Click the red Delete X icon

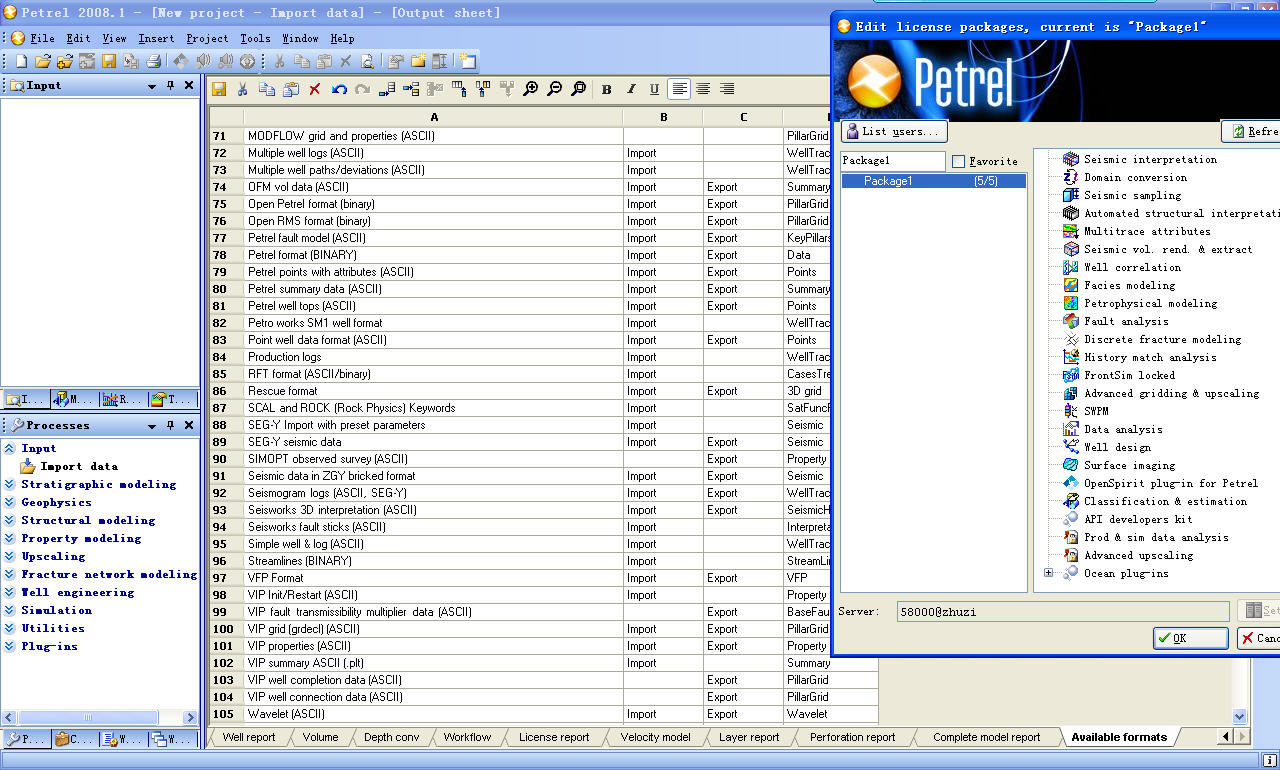click(314, 89)
